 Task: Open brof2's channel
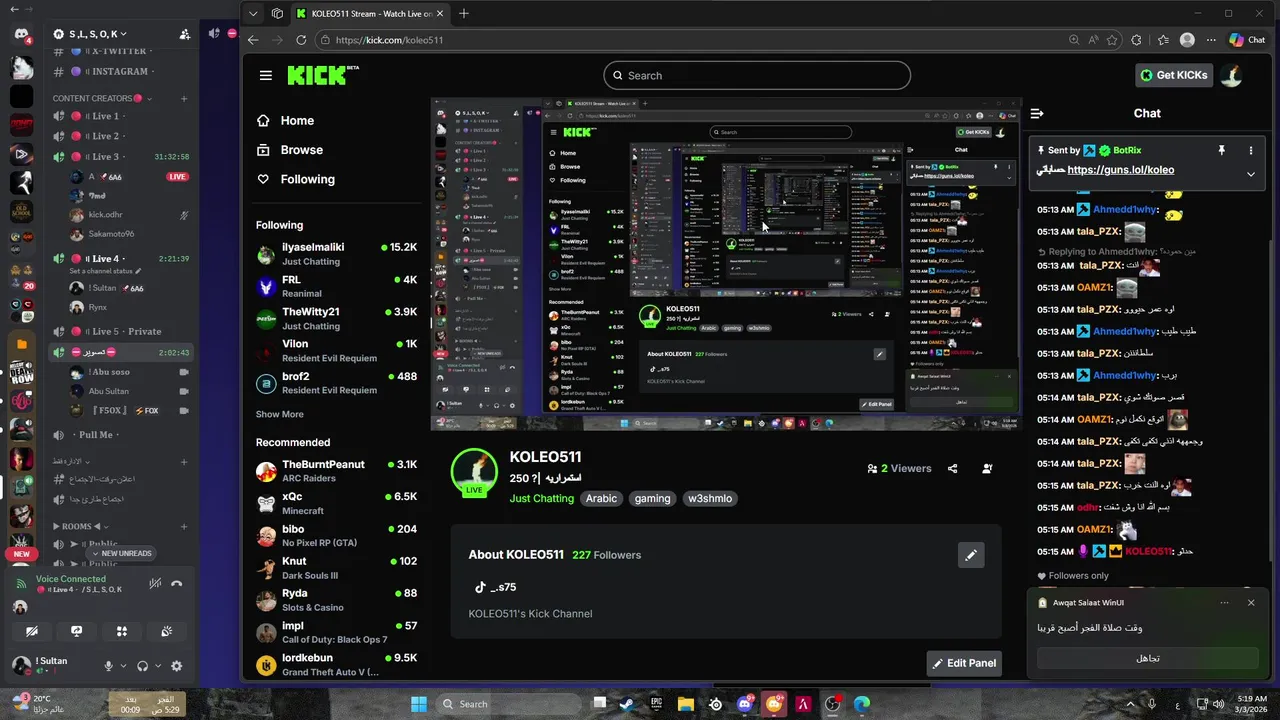pos(336,383)
